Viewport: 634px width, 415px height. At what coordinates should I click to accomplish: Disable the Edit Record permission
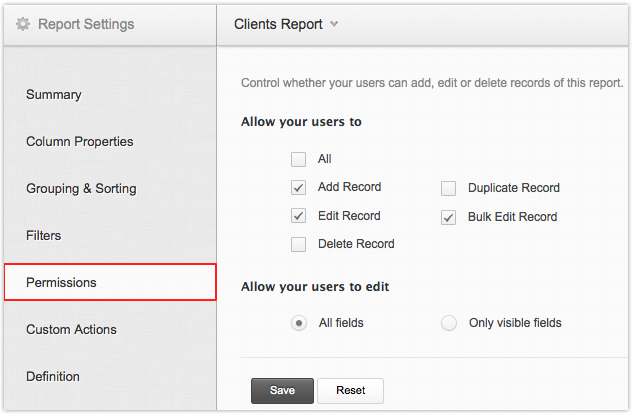[x=298, y=215]
